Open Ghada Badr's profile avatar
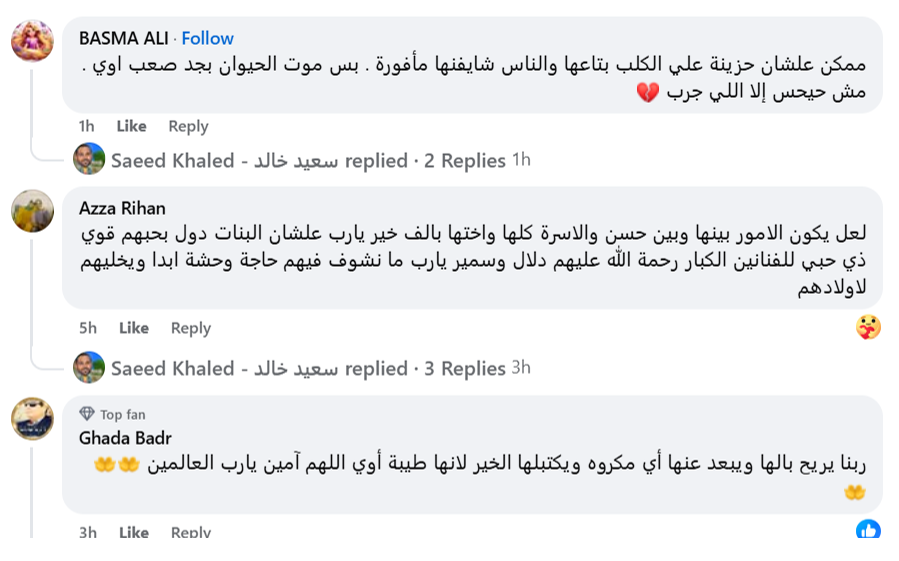The height and width of the screenshot is (561, 899). [33, 418]
